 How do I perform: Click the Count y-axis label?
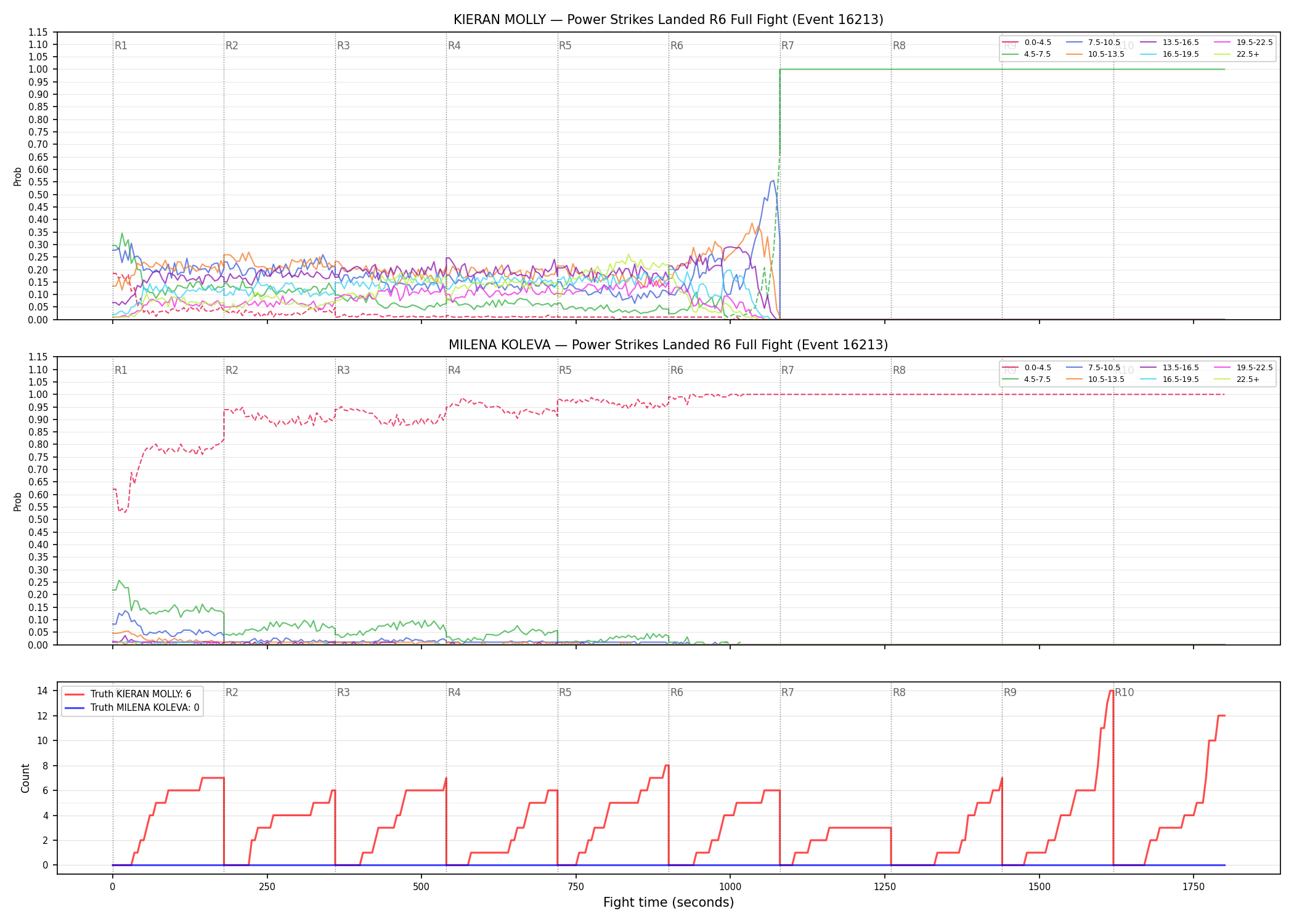[x=25, y=778]
